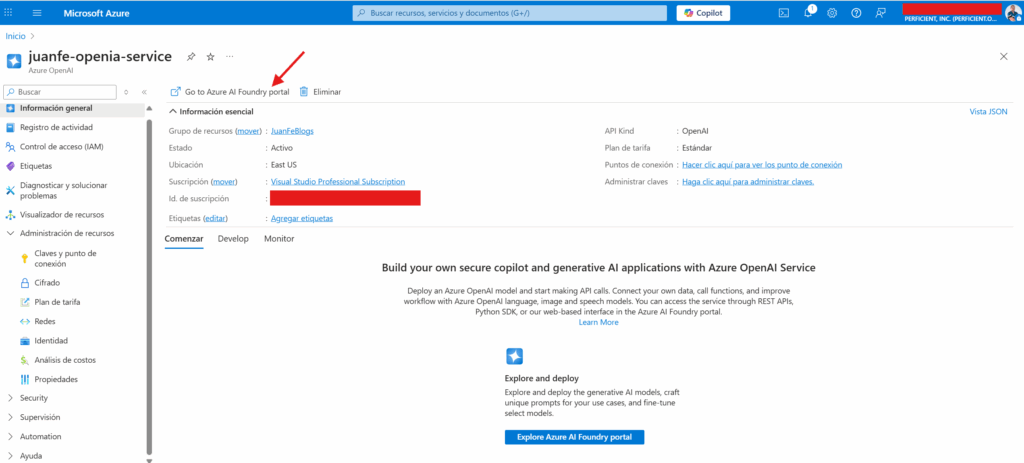Open the notifications bell
Viewport: 1024px width, 463px height.
(809, 13)
